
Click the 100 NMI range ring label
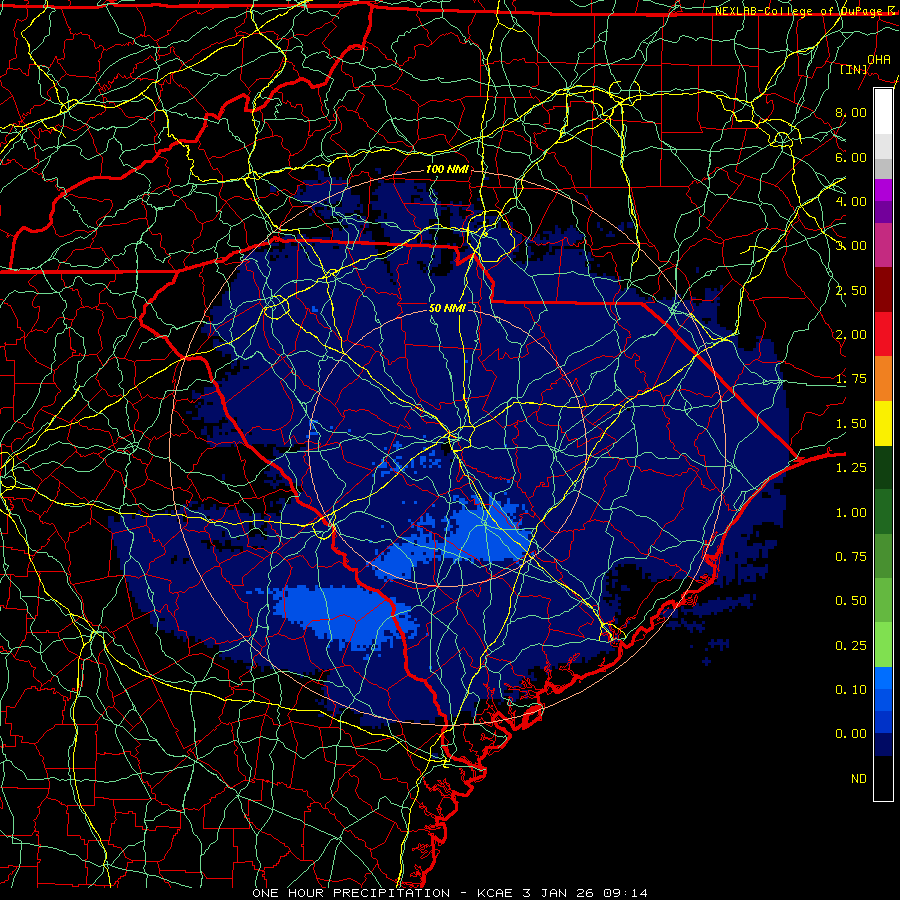[447, 169]
